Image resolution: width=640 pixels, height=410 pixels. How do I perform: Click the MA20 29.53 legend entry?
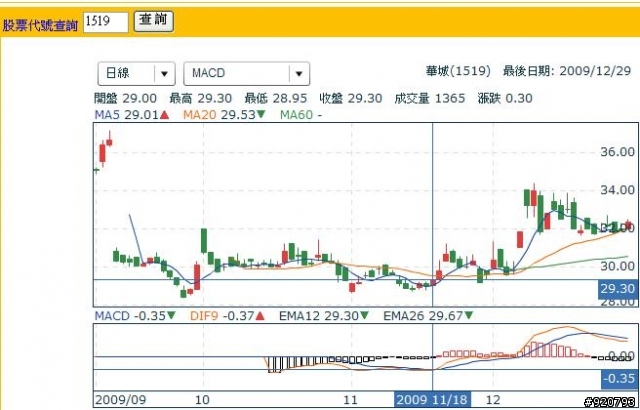point(224,115)
